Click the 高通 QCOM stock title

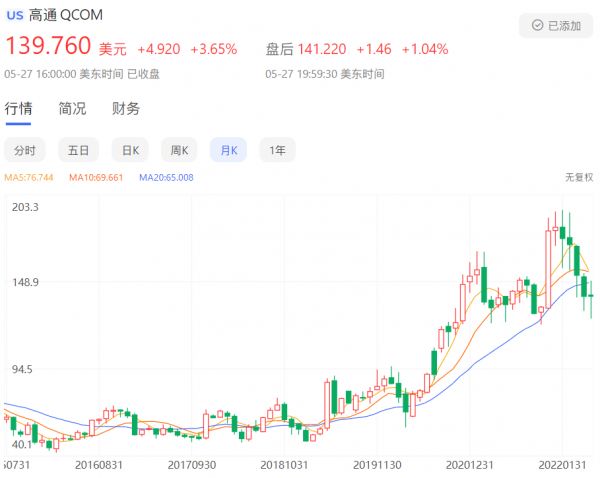[x=66, y=17]
